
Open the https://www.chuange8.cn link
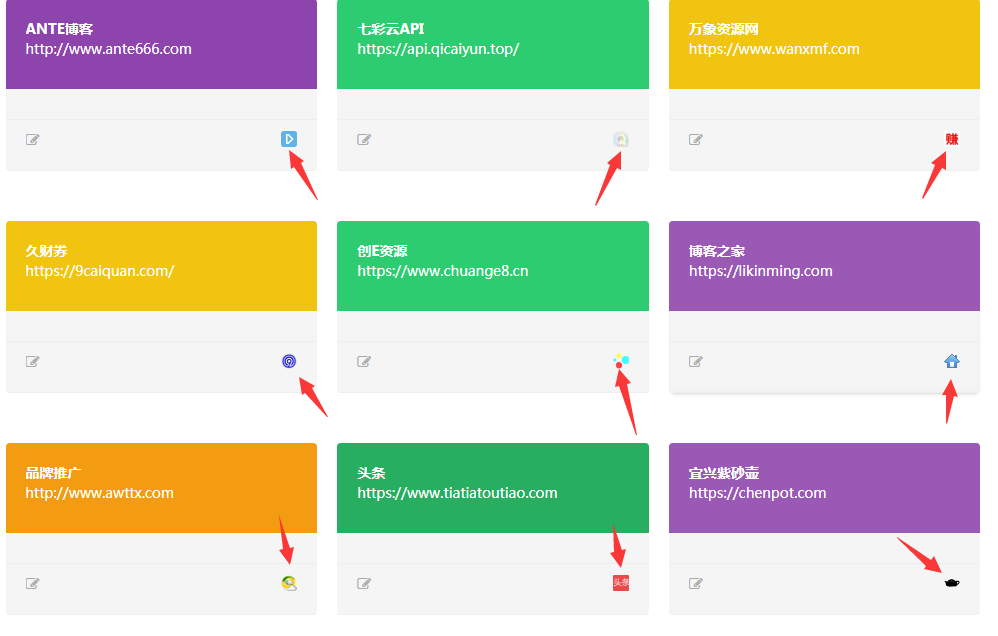[443, 271]
